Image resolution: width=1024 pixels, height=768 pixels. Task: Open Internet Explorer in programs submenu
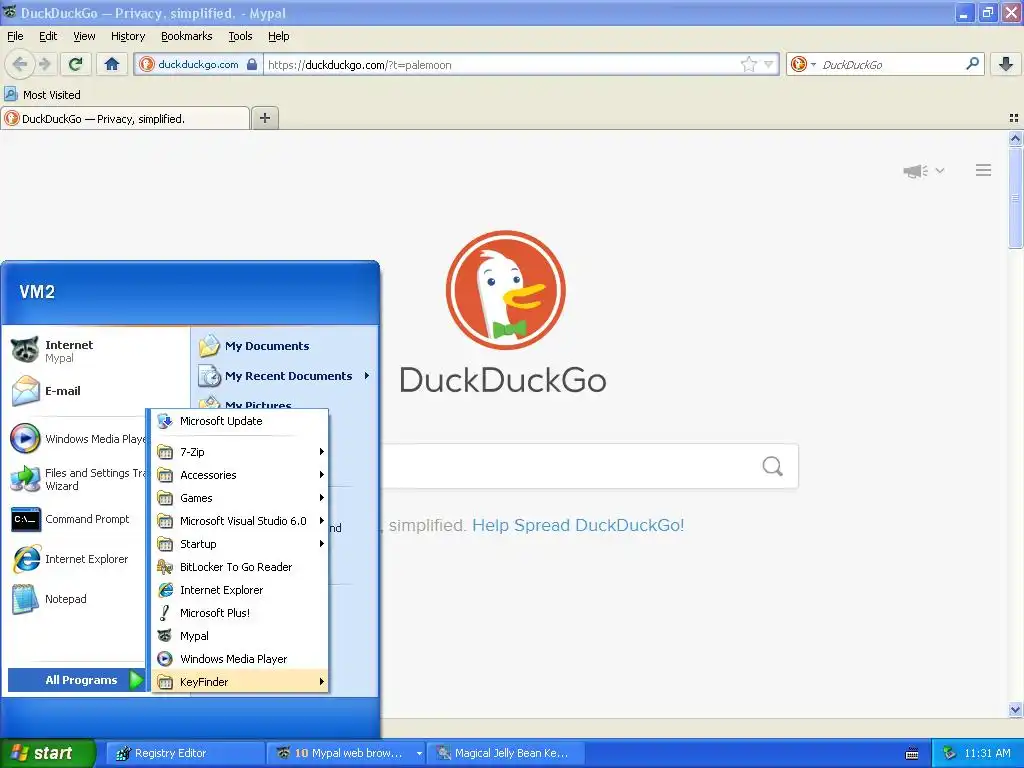[240, 590]
